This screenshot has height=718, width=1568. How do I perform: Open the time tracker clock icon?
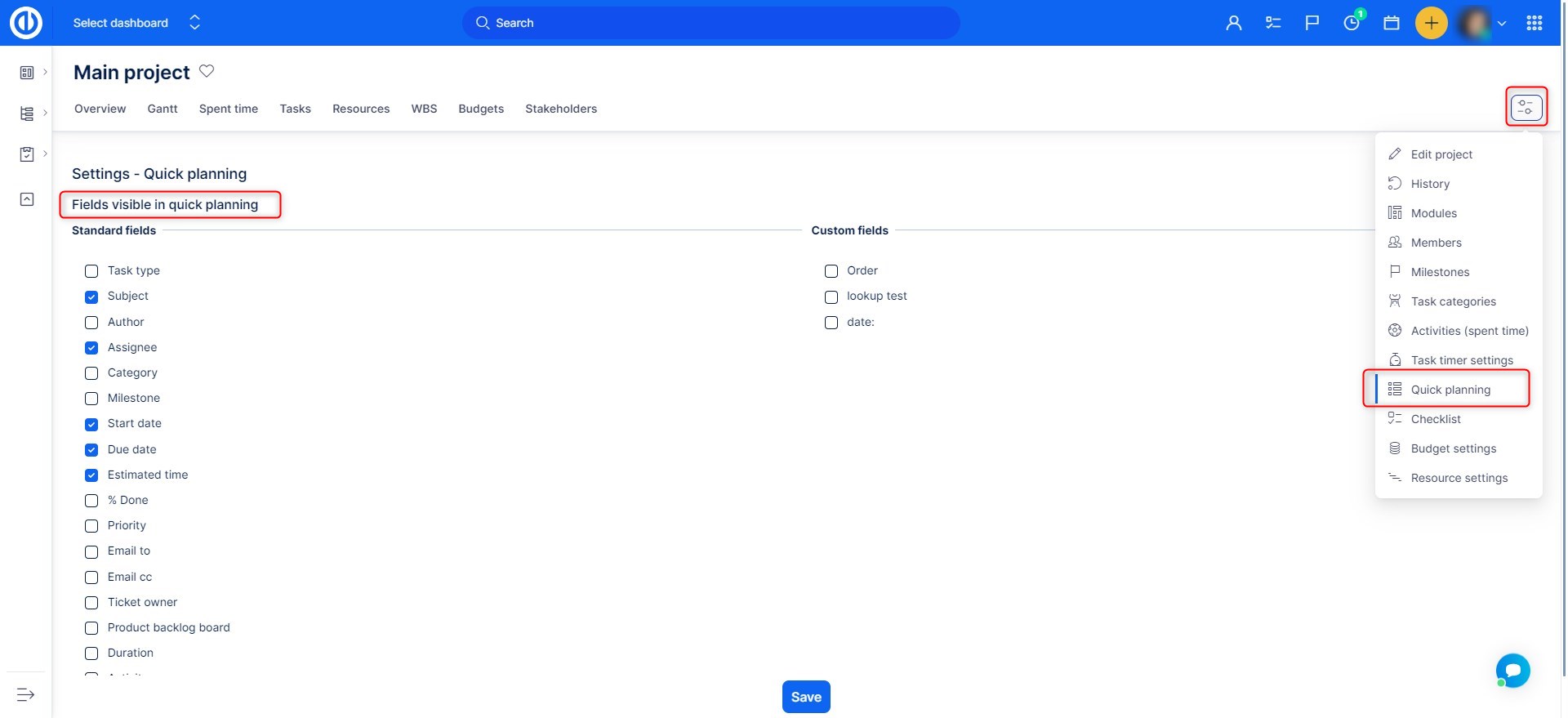pyautogui.click(x=1352, y=23)
